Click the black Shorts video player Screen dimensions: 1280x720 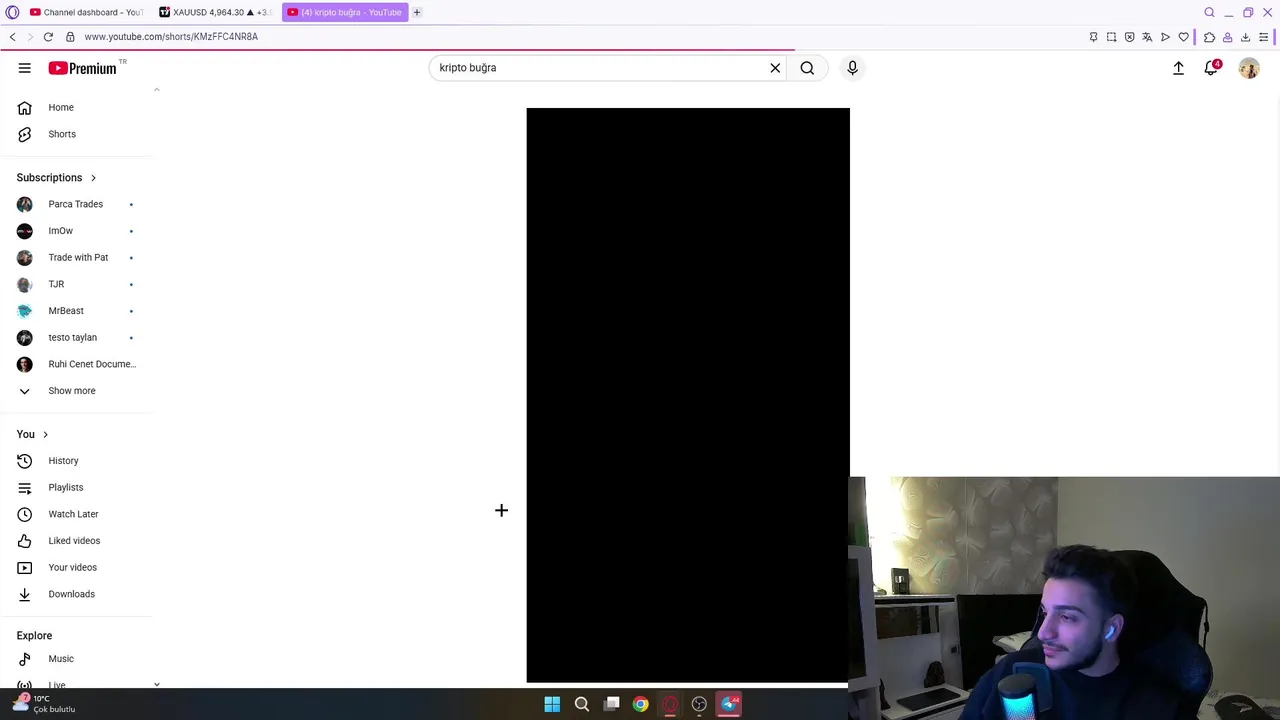[x=688, y=395]
